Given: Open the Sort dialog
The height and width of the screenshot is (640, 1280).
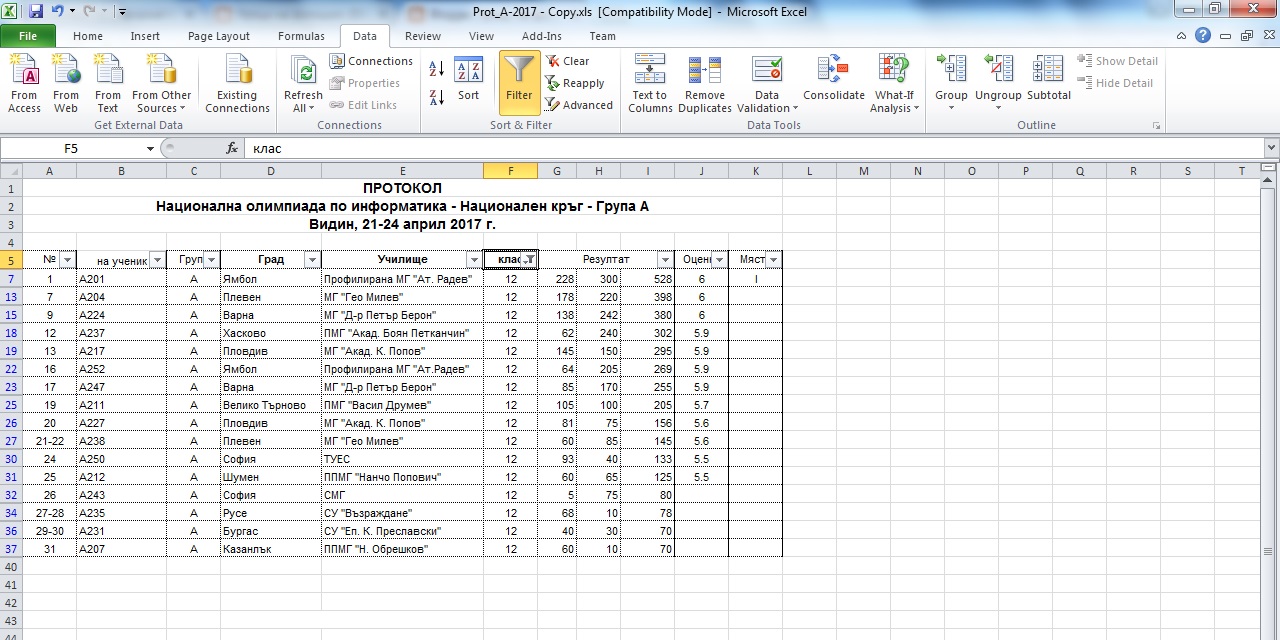Looking at the screenshot, I should coord(469,83).
